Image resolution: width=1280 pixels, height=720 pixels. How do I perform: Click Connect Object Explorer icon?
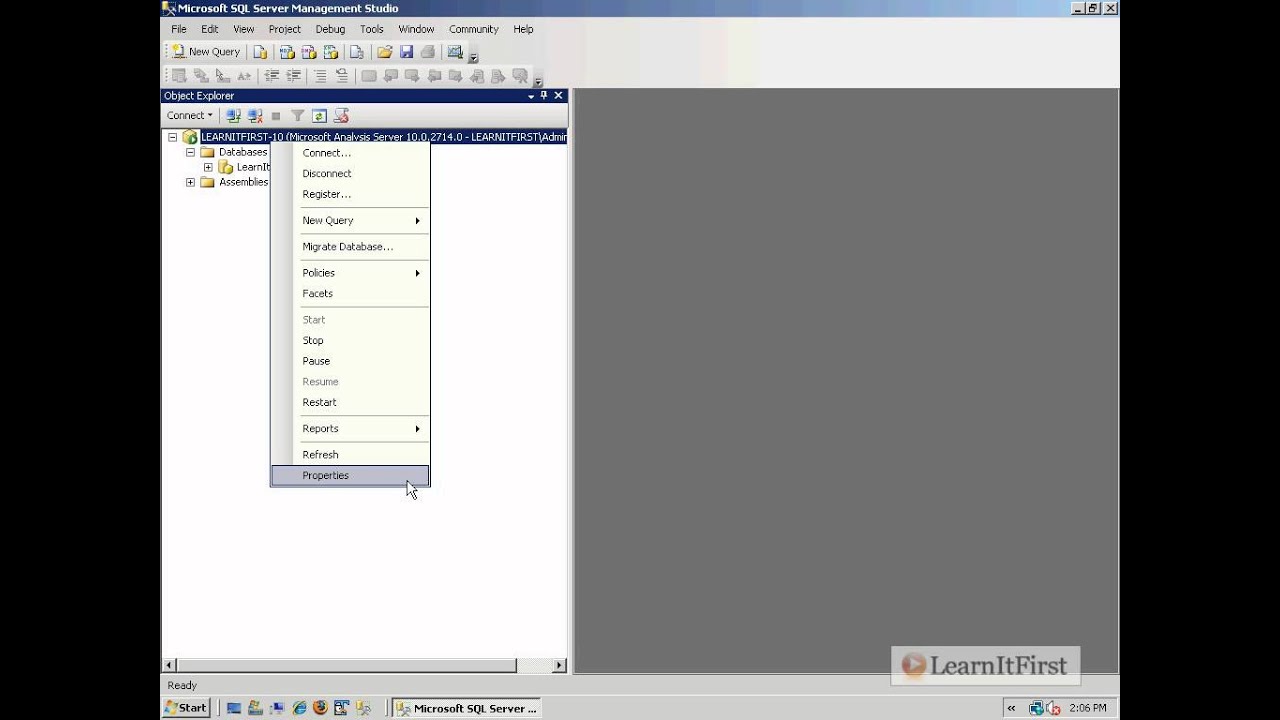(x=233, y=116)
